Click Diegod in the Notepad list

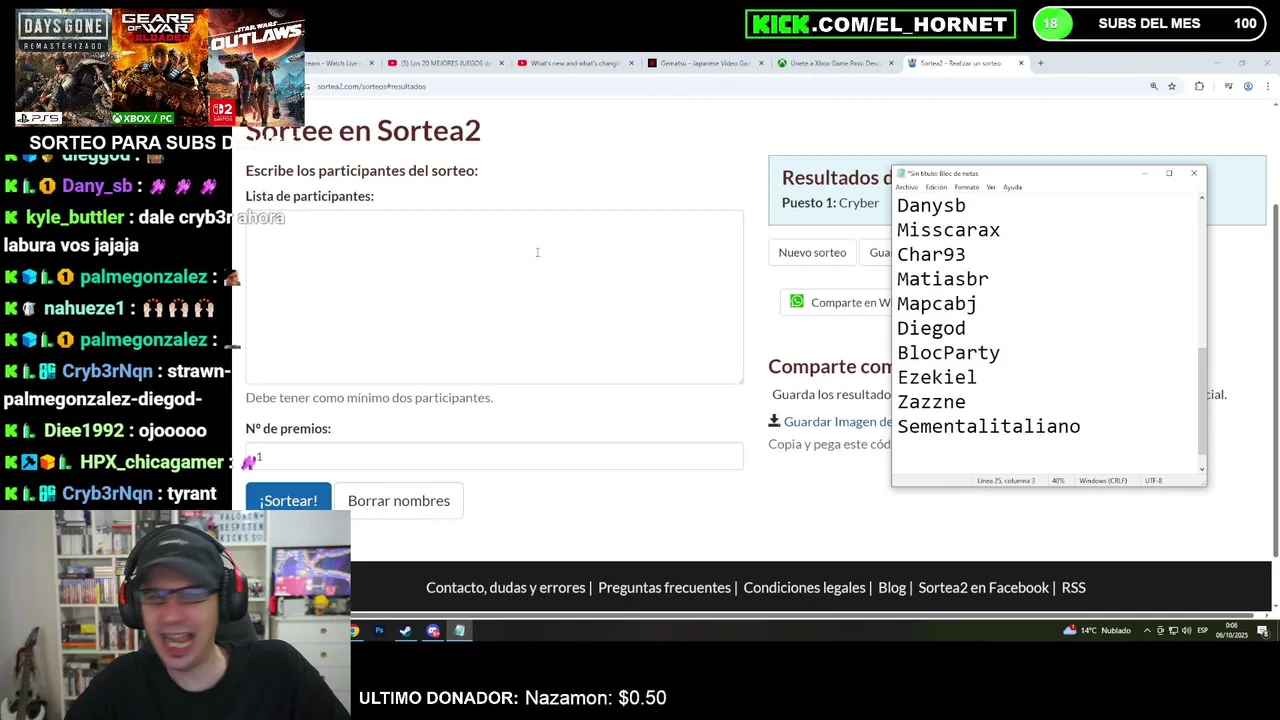point(931,328)
